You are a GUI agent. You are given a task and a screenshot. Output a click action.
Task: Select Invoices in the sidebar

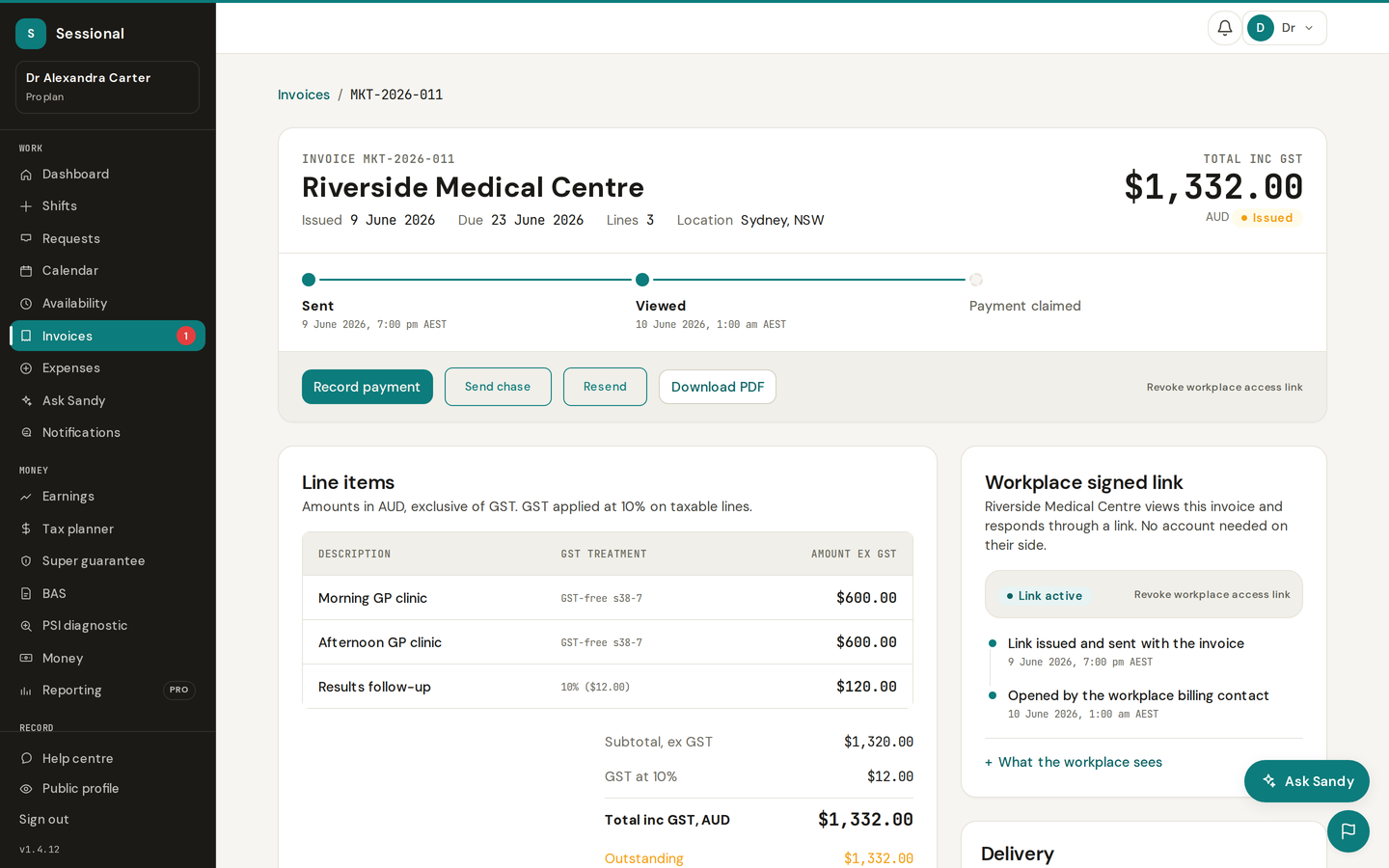107,336
